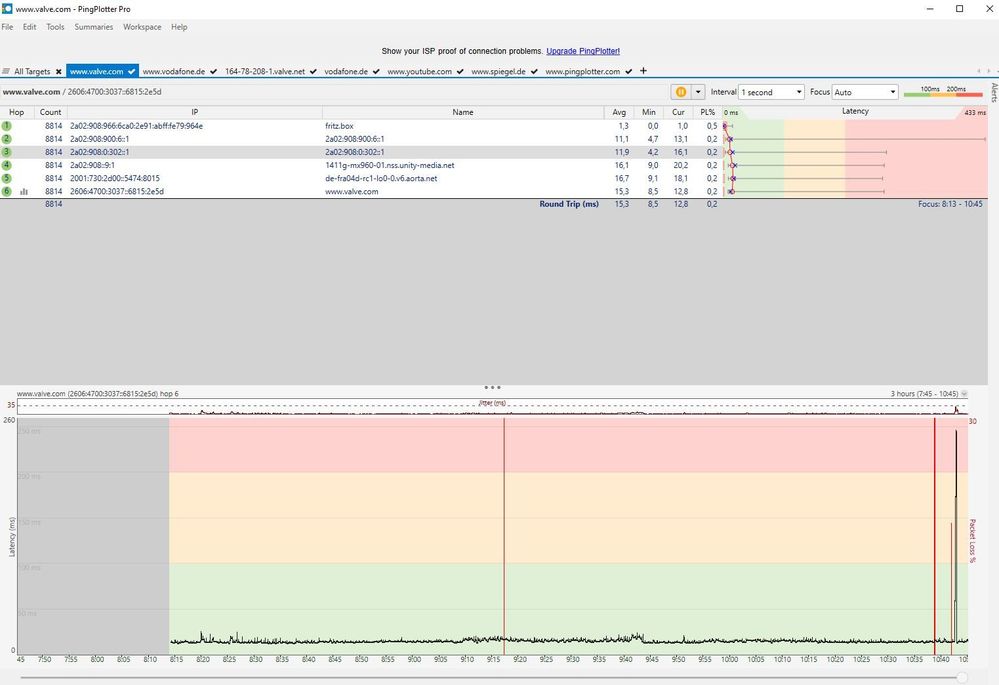Pause the trace with the orange pause button
The height and width of the screenshot is (685, 999).
click(681, 92)
